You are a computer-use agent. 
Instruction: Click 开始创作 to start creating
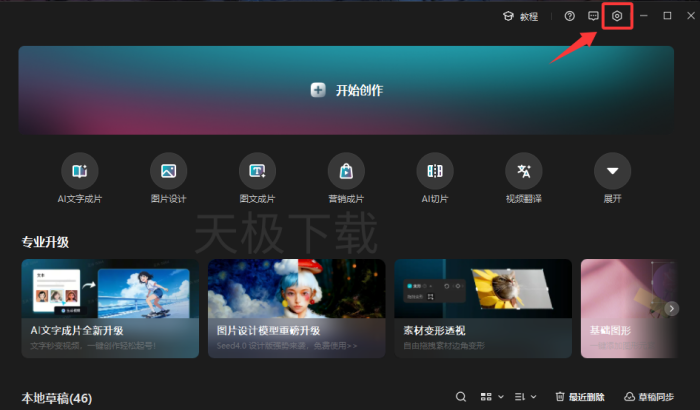[346, 90]
